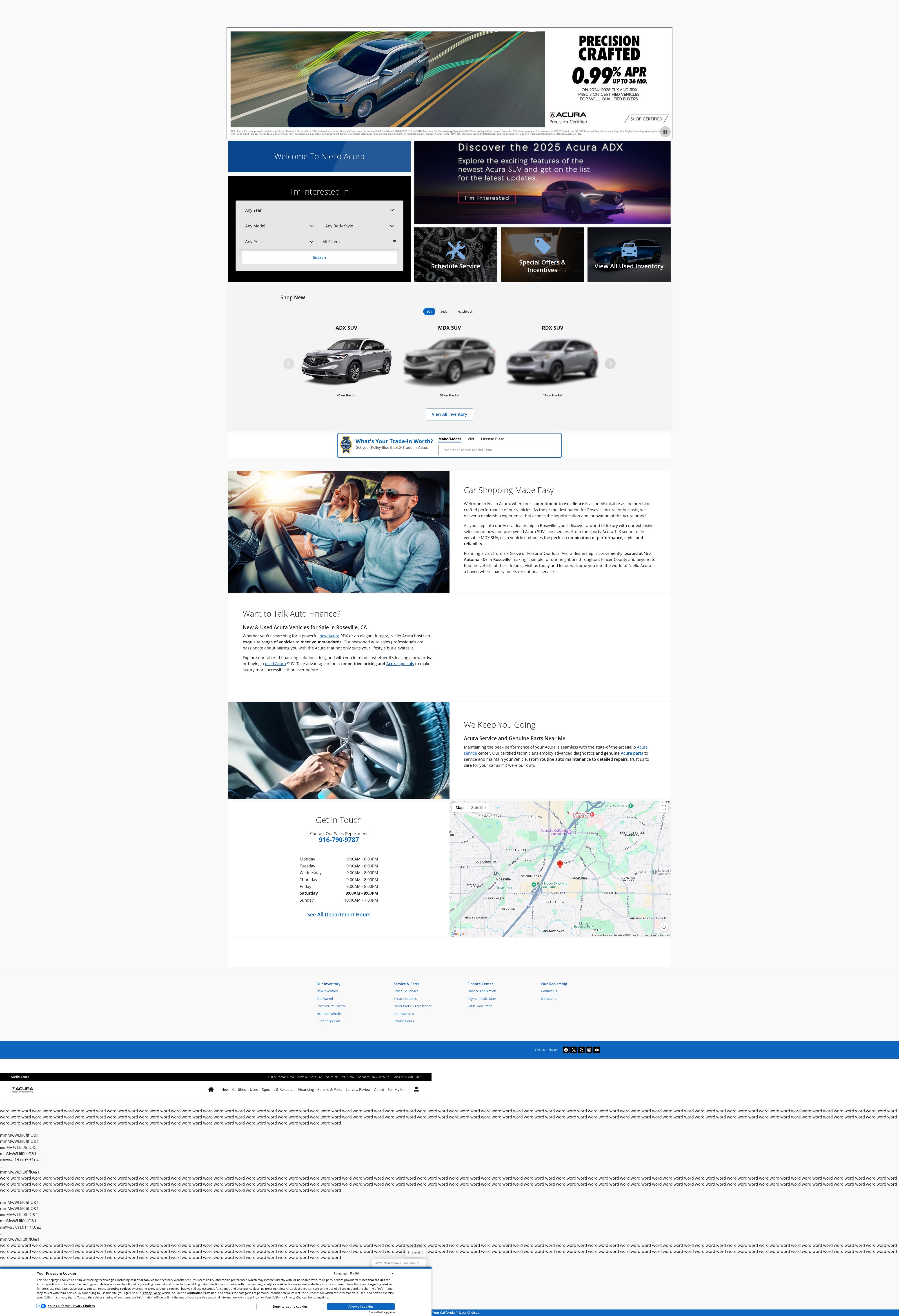Open See All Department Hours link
This screenshot has width=899, height=1316.
pos(339,914)
